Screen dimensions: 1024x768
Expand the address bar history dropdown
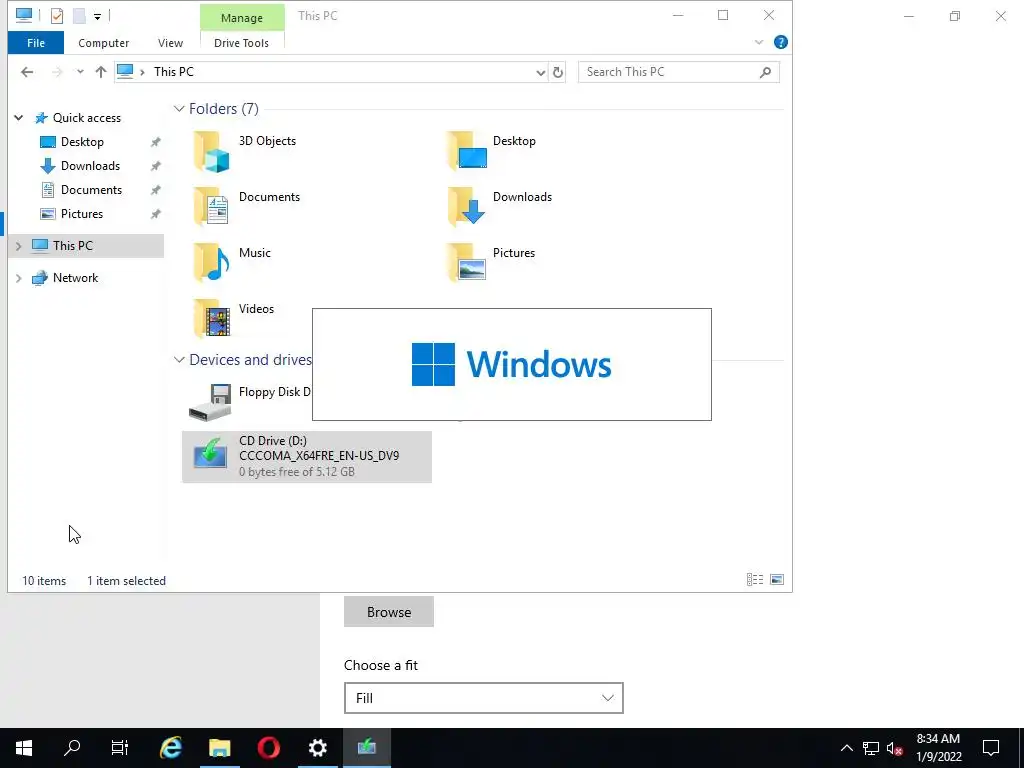pos(541,72)
